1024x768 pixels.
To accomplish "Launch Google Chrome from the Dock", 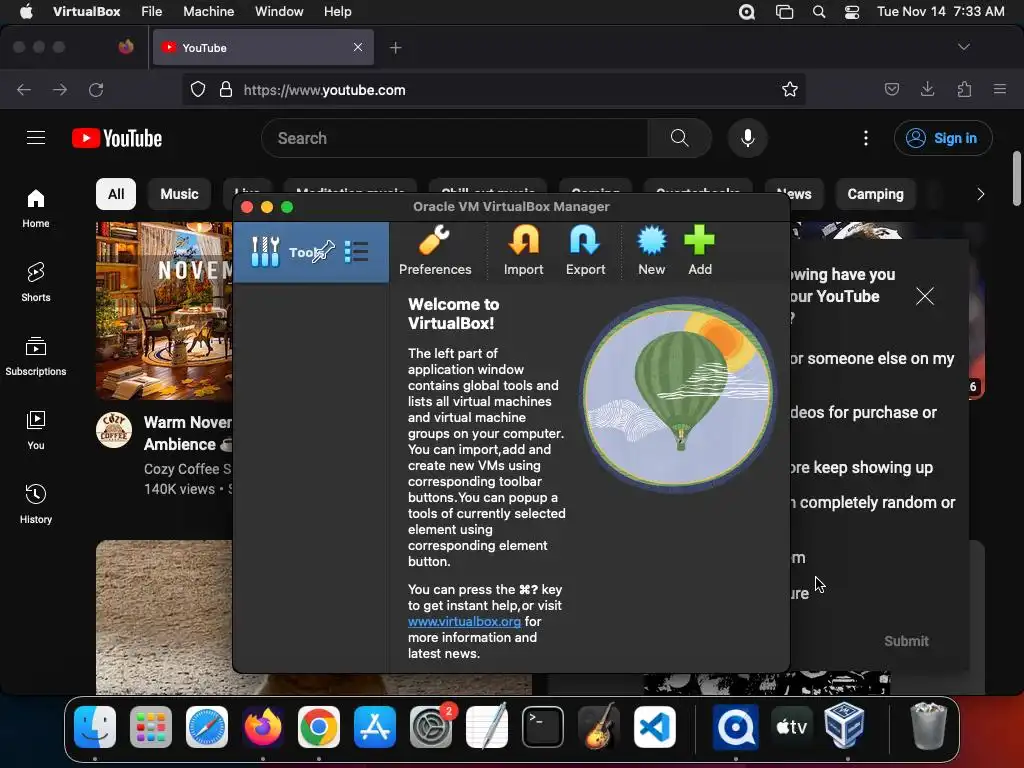I will [319, 727].
